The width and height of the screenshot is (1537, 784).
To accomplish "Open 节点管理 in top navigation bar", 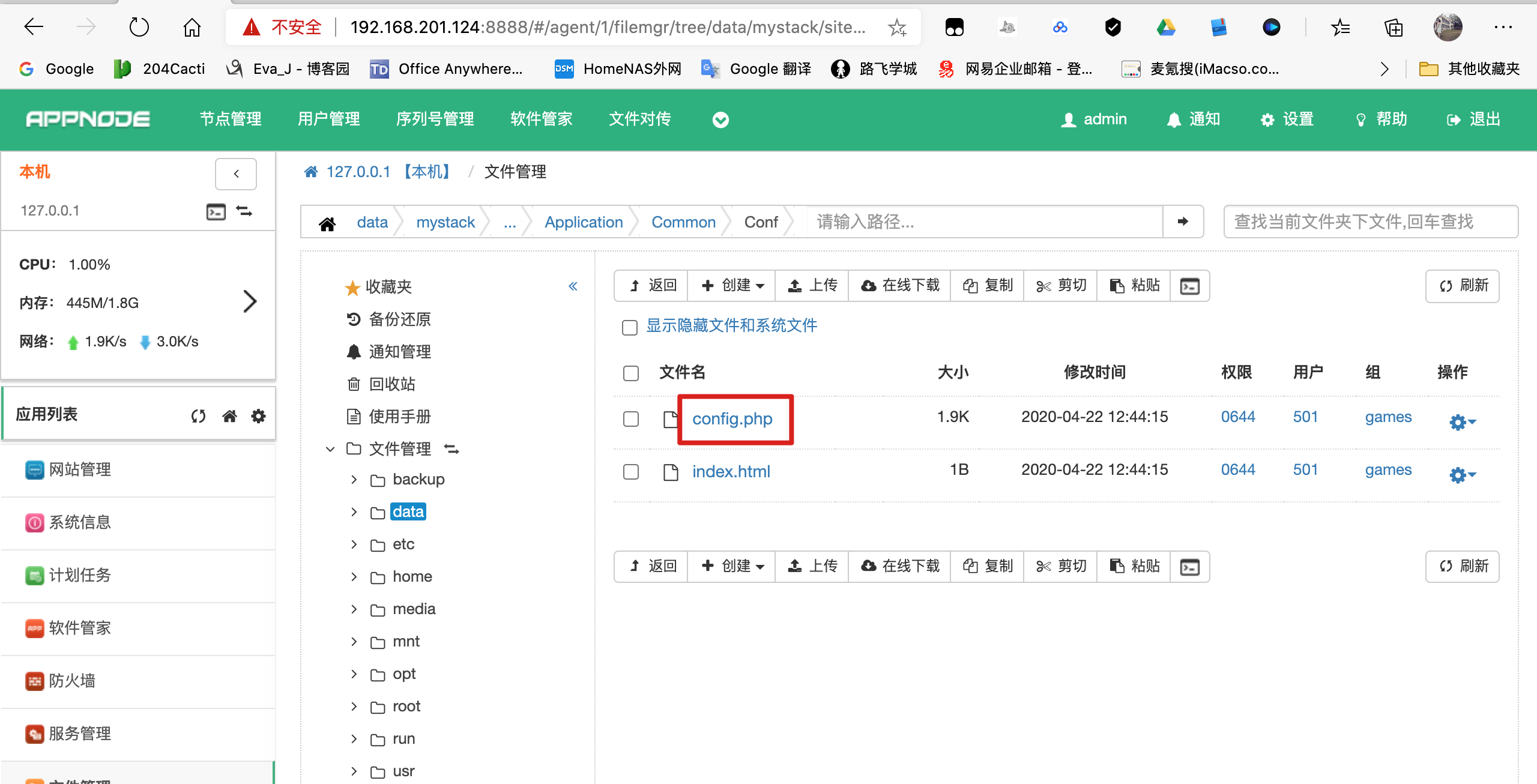I will pyautogui.click(x=231, y=119).
